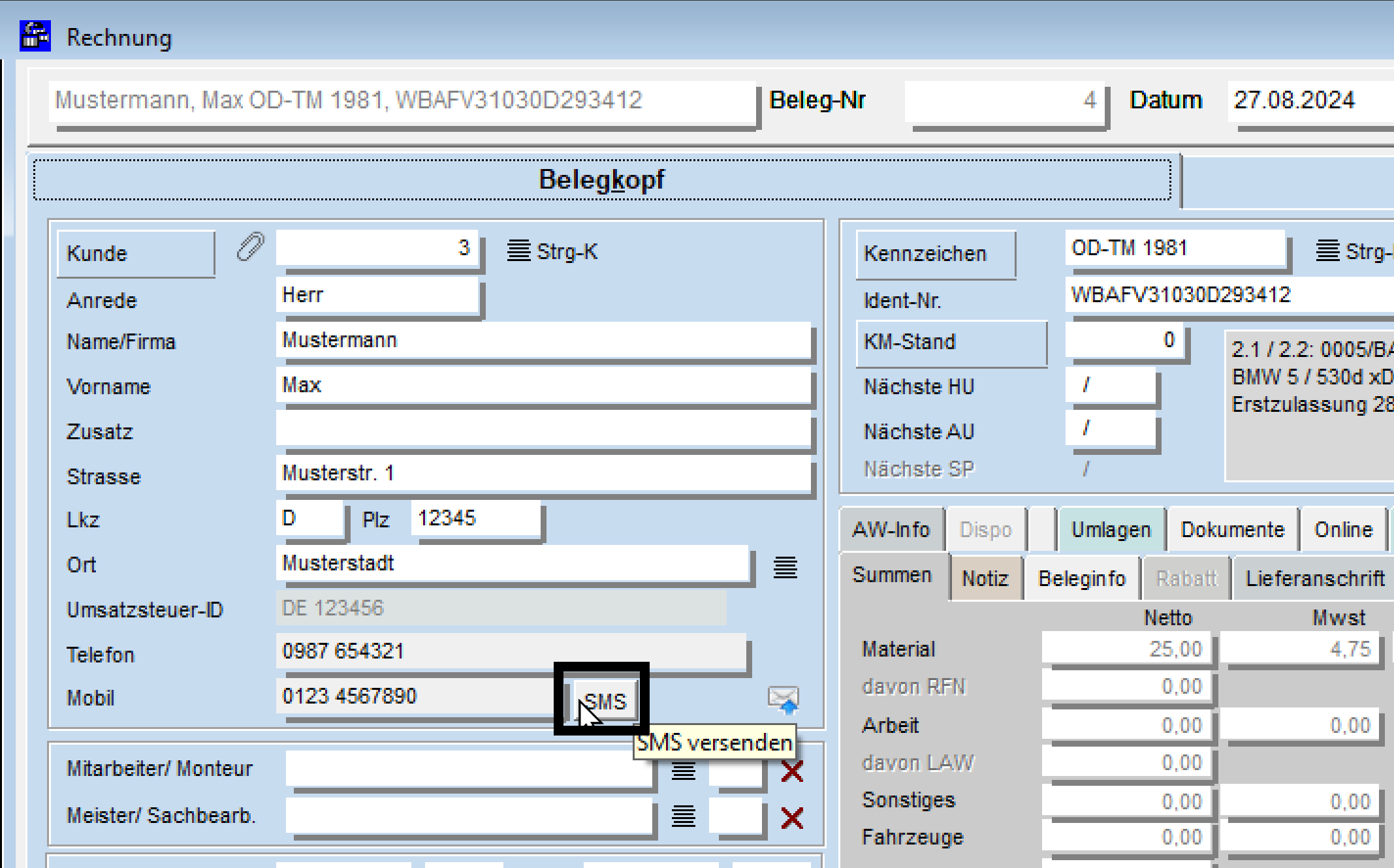
Task: Click the Vorname field with Max
Action: (543, 385)
